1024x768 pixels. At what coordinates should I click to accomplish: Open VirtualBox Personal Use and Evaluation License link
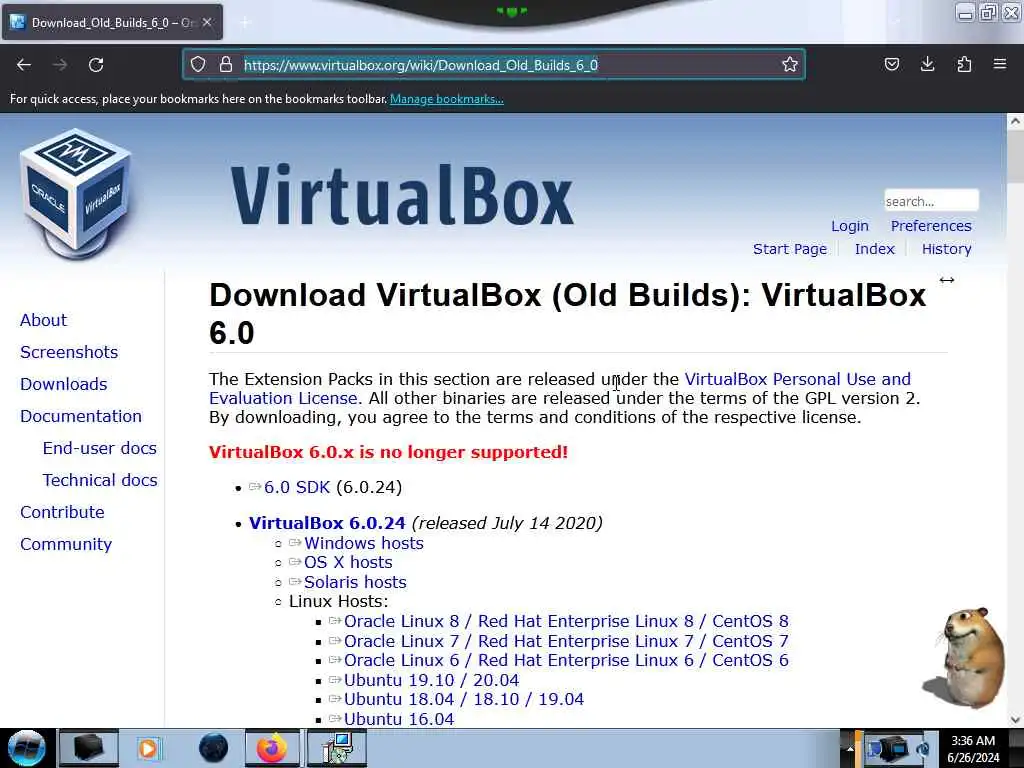pyautogui.click(x=797, y=379)
